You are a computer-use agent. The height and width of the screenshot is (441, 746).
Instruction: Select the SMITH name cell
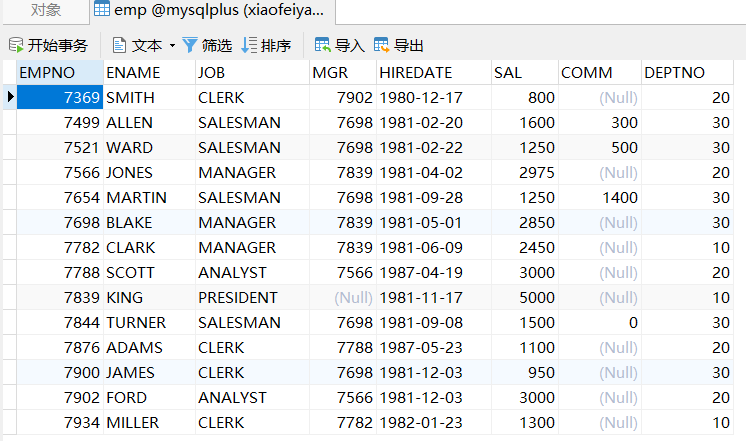click(149, 97)
